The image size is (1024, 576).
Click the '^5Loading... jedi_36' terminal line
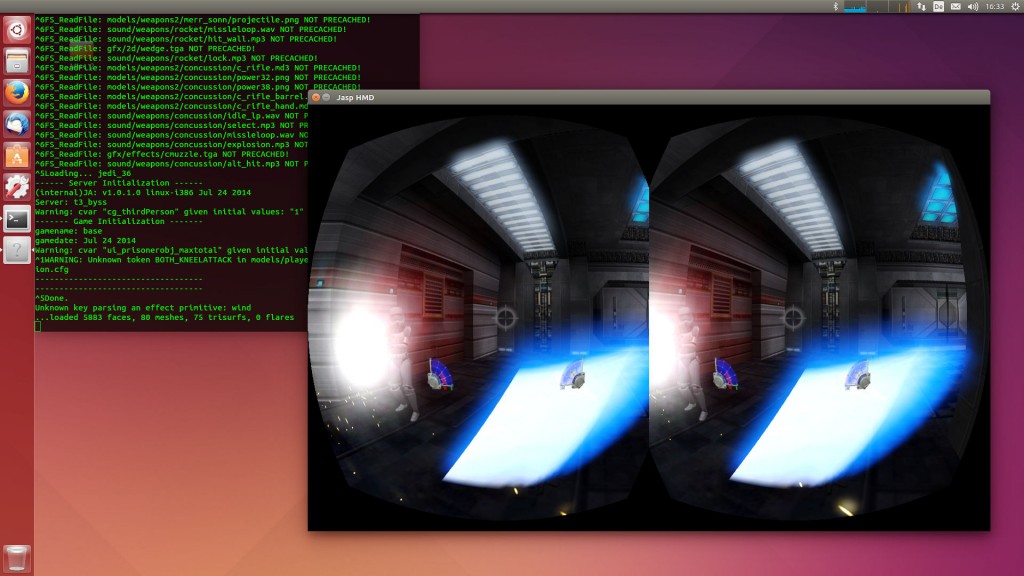[83, 174]
